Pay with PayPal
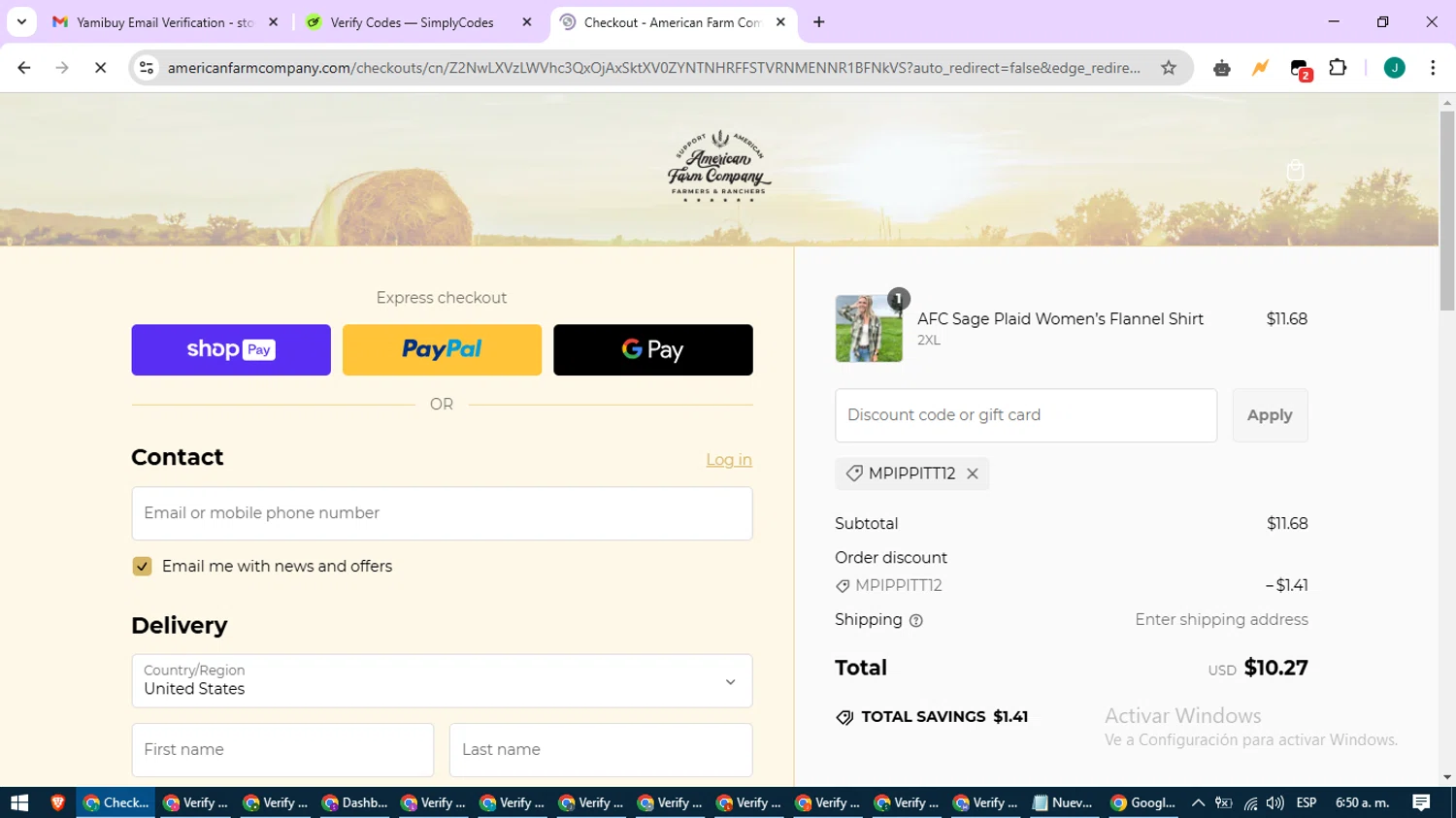Viewport: 1456px width, 818px height. [x=442, y=349]
